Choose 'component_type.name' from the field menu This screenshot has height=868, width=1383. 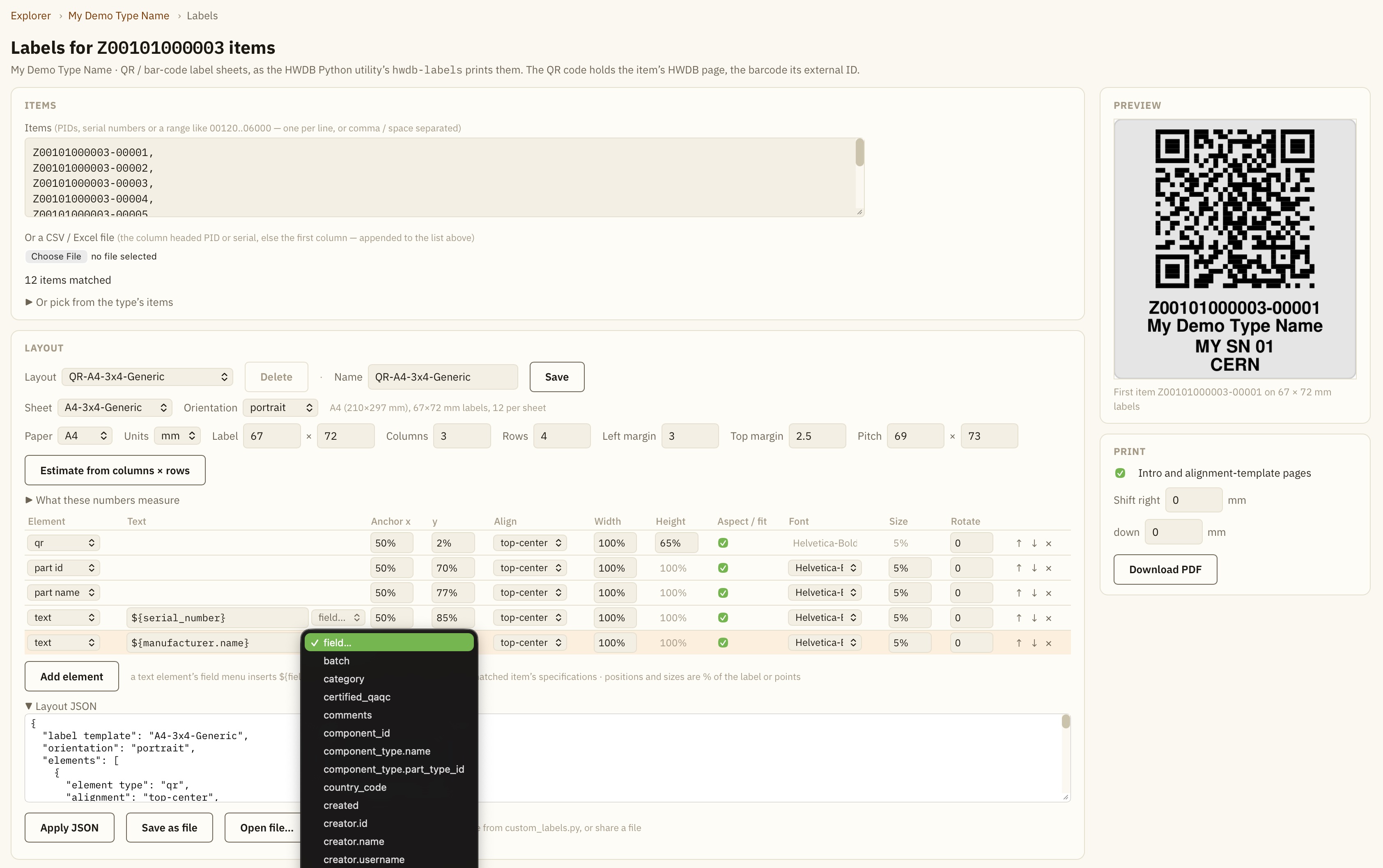click(389, 751)
